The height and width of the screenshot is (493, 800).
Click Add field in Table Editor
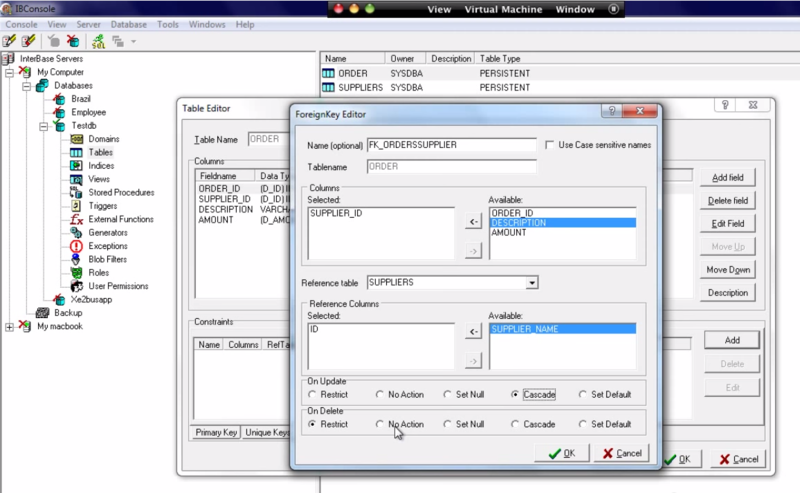tap(728, 178)
